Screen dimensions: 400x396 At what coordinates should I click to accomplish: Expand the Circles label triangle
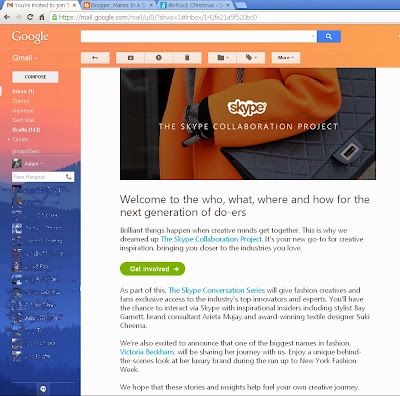(9, 139)
